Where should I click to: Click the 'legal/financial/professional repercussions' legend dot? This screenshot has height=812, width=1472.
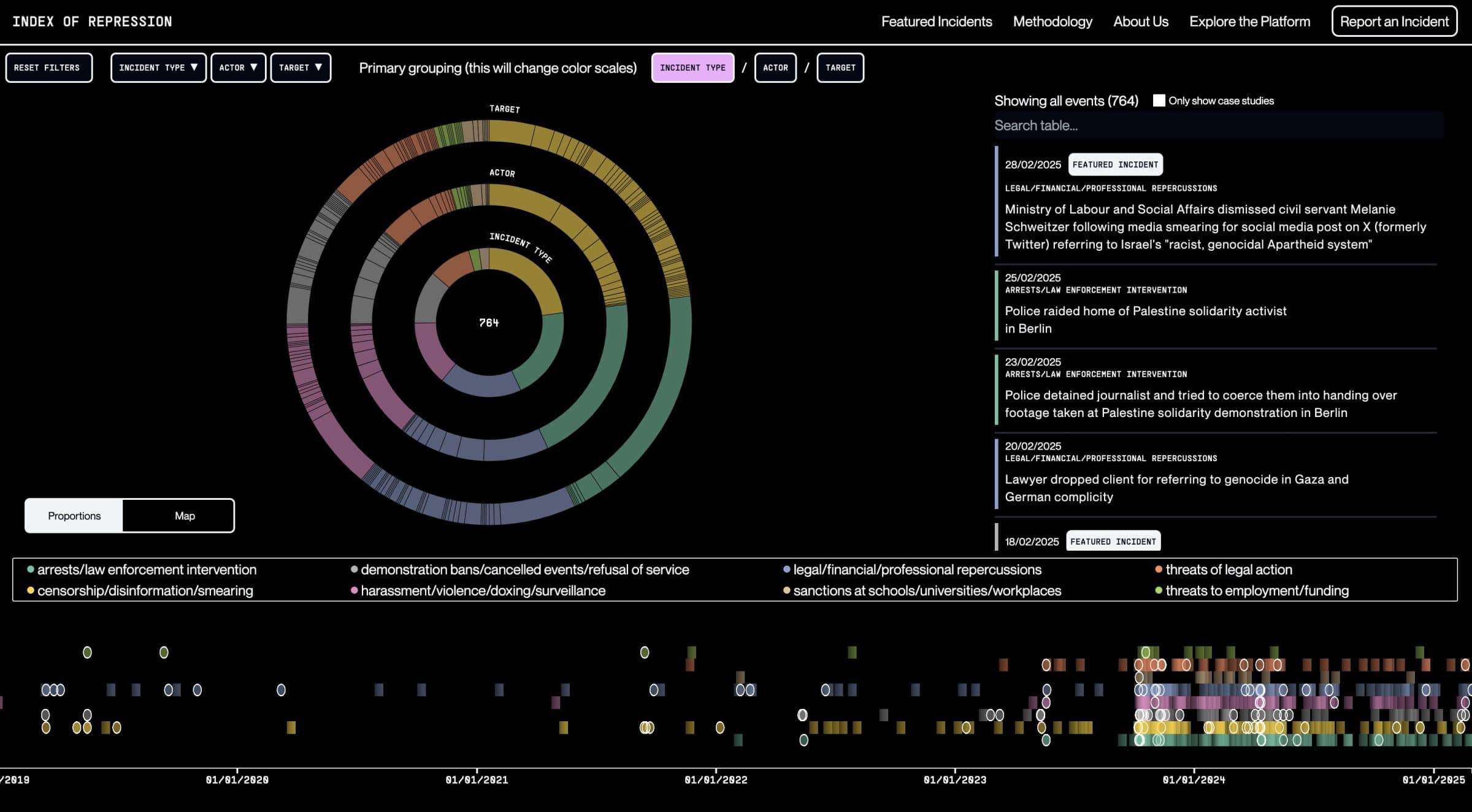pos(786,569)
